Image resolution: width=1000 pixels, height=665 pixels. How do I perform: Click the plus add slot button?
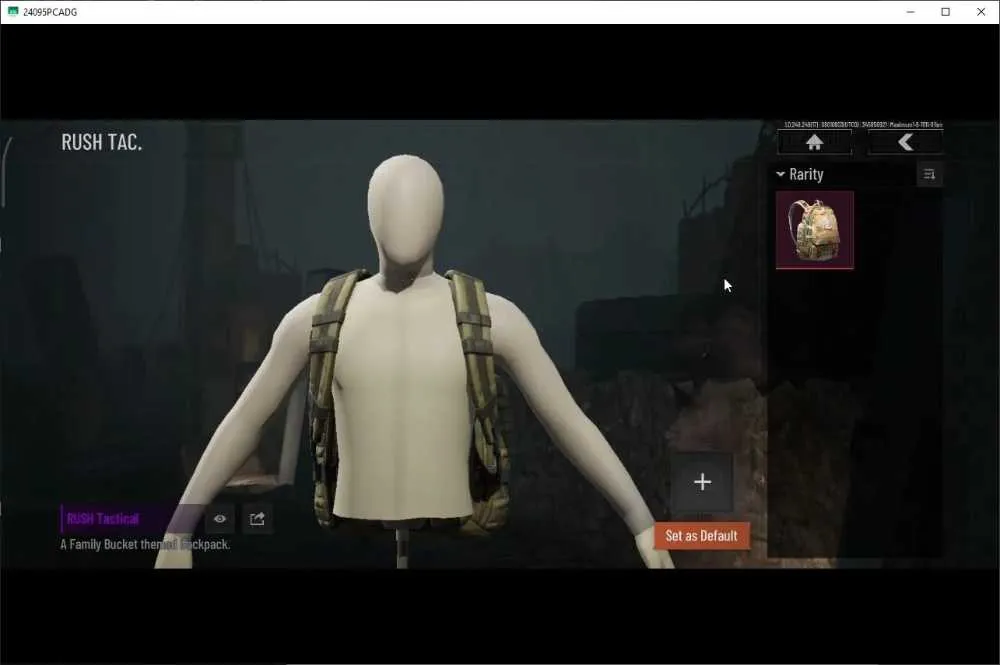click(702, 481)
